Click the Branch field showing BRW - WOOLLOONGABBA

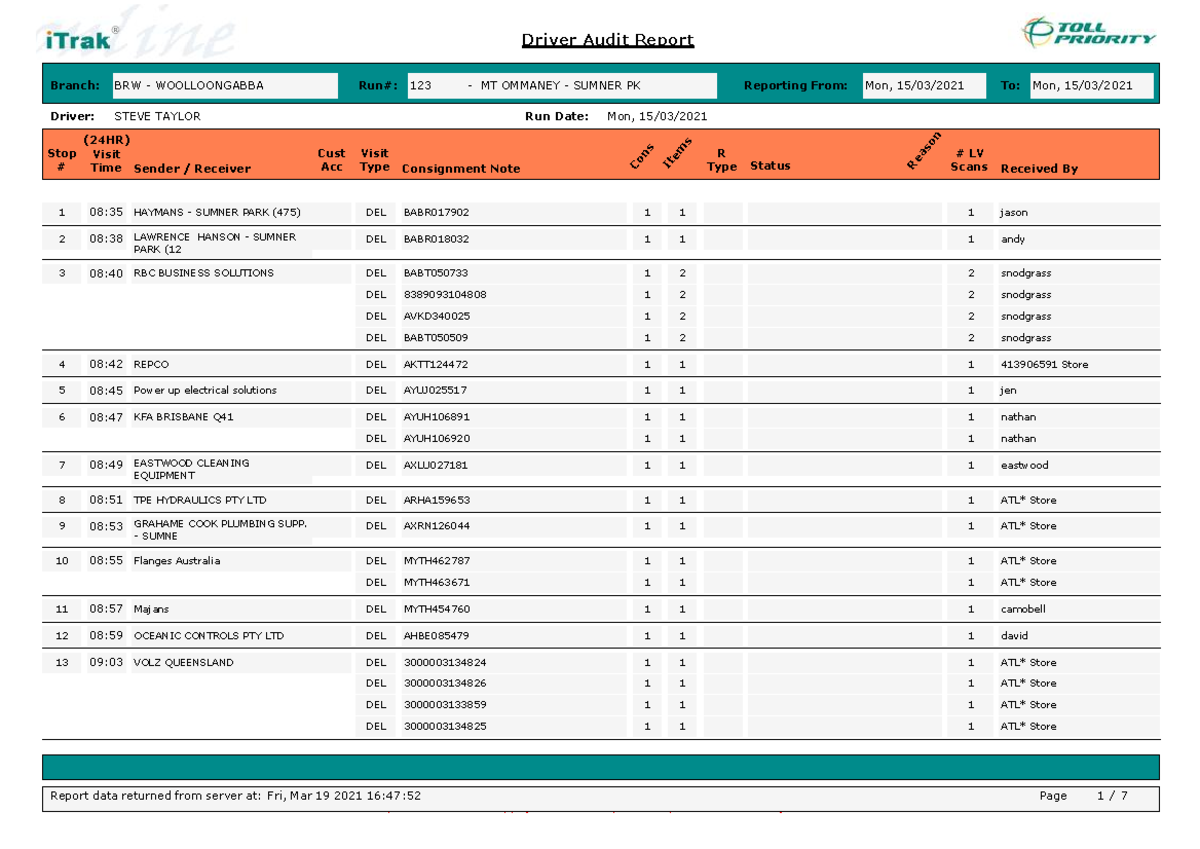pyautogui.click(x=224, y=86)
